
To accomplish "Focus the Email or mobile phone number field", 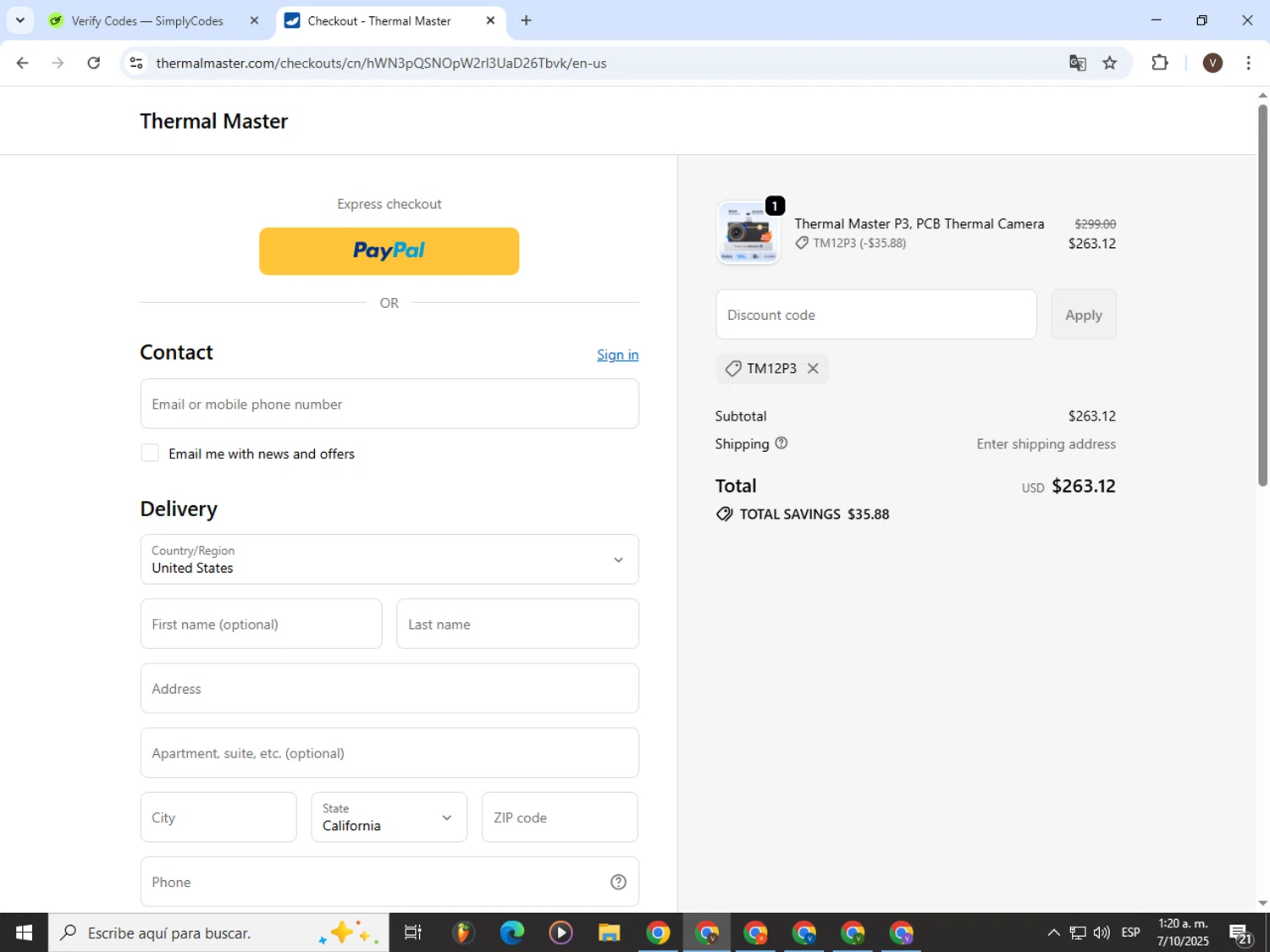I will tap(389, 404).
